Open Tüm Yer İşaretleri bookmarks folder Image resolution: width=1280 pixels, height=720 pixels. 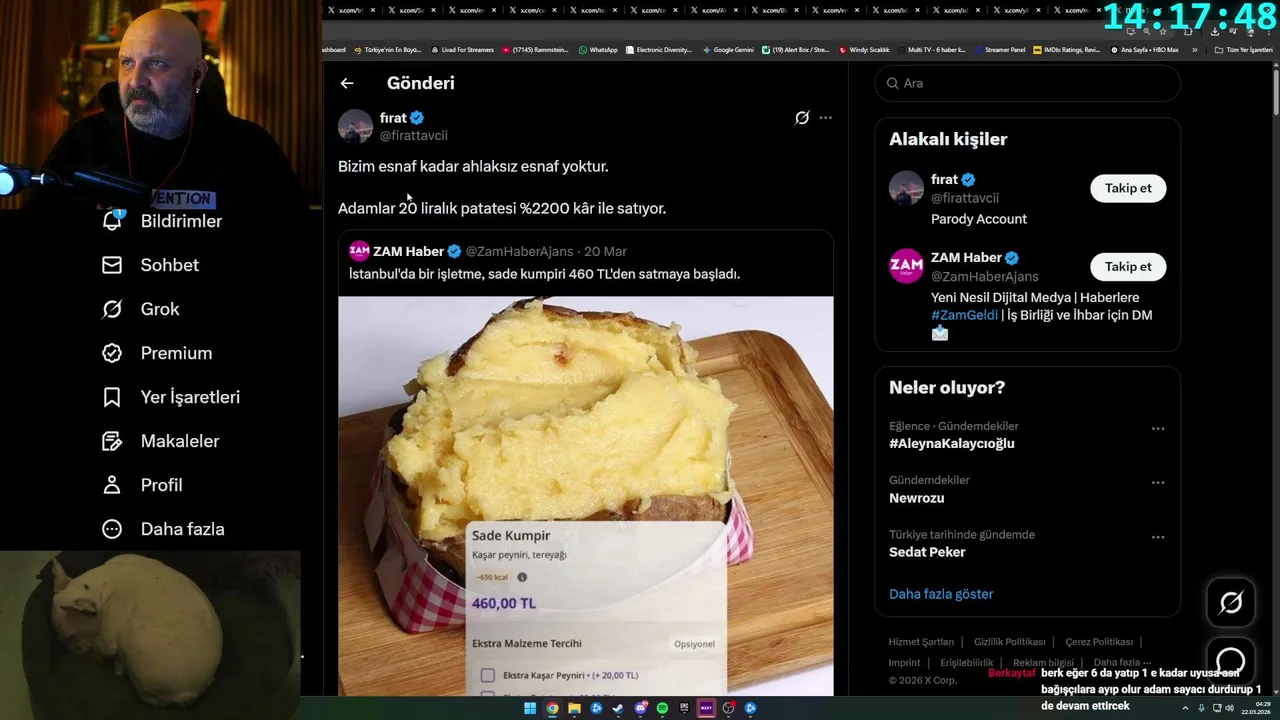1243,50
